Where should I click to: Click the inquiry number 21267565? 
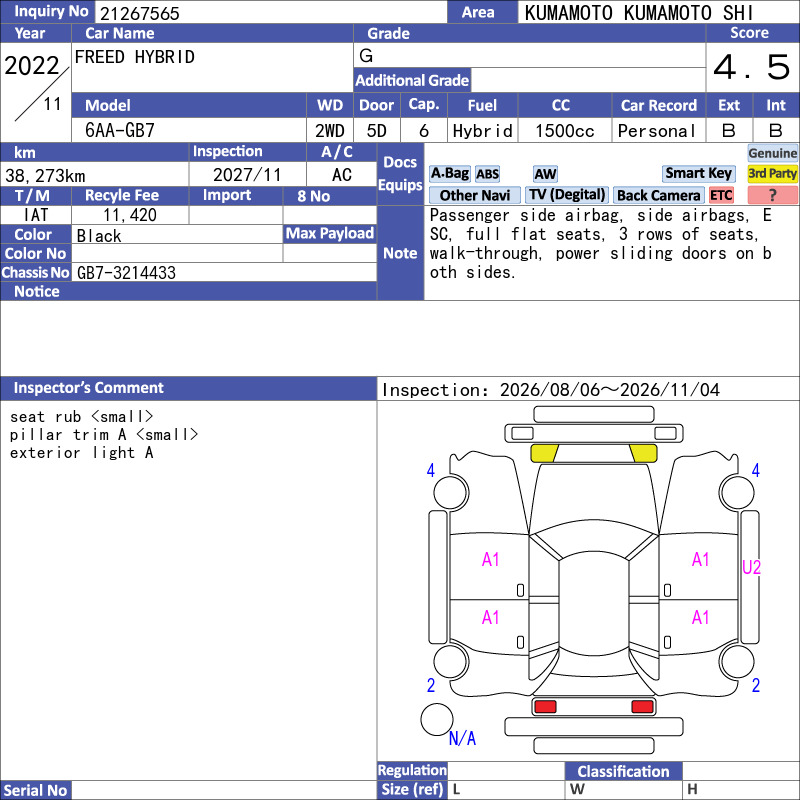140,13
